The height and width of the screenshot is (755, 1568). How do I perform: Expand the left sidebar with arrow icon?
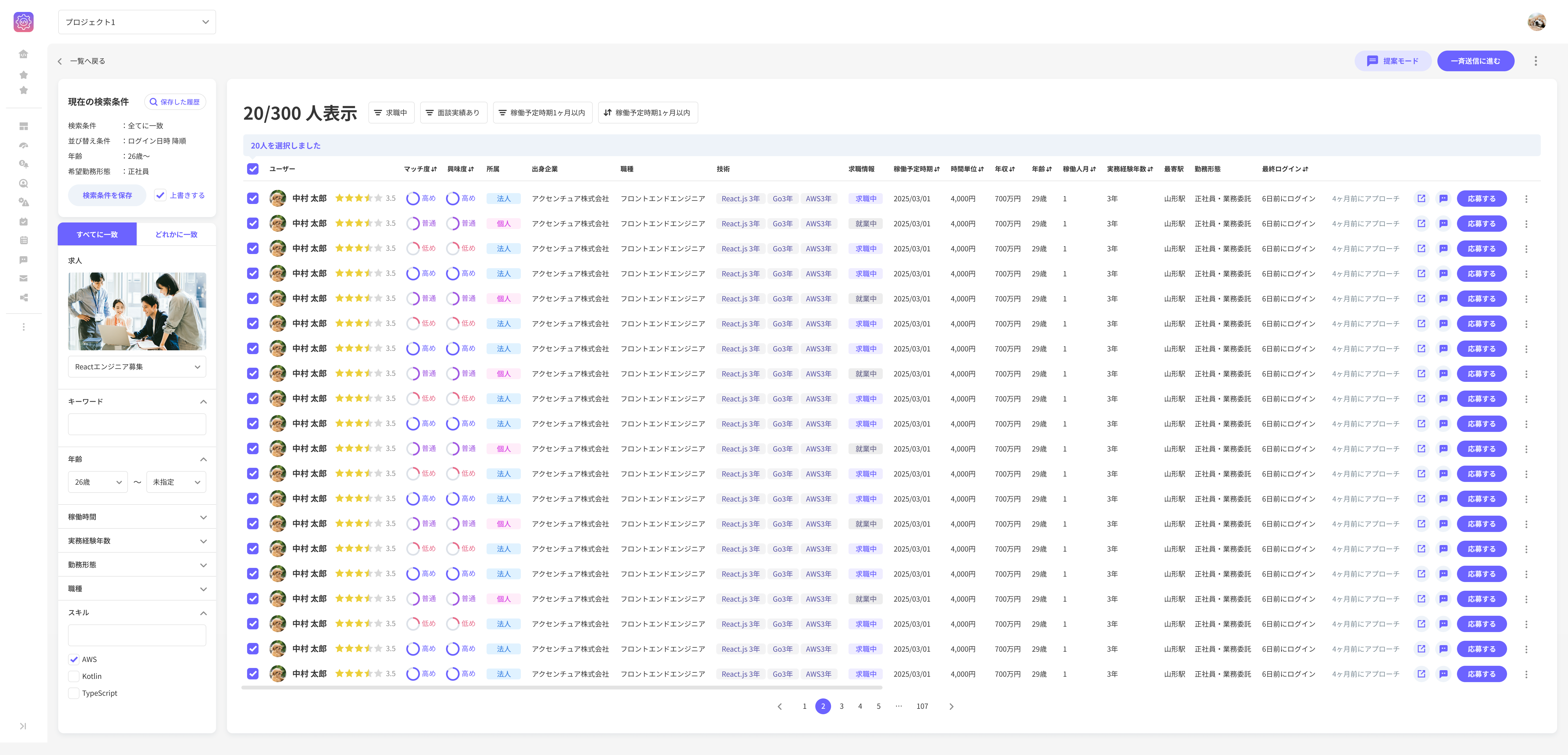pos(23,726)
